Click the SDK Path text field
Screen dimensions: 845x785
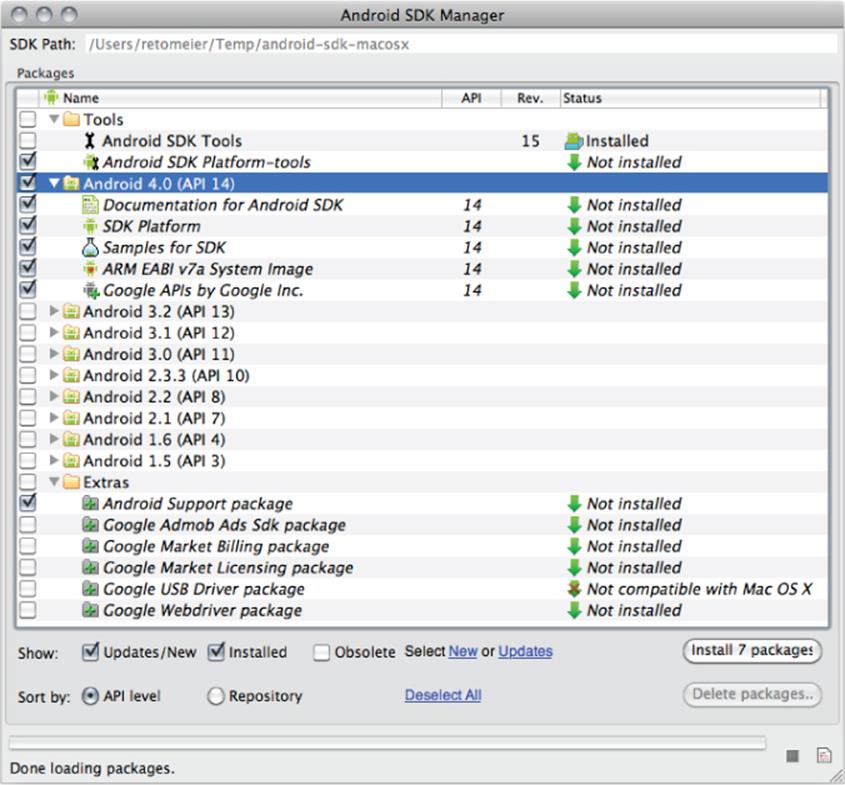point(461,44)
